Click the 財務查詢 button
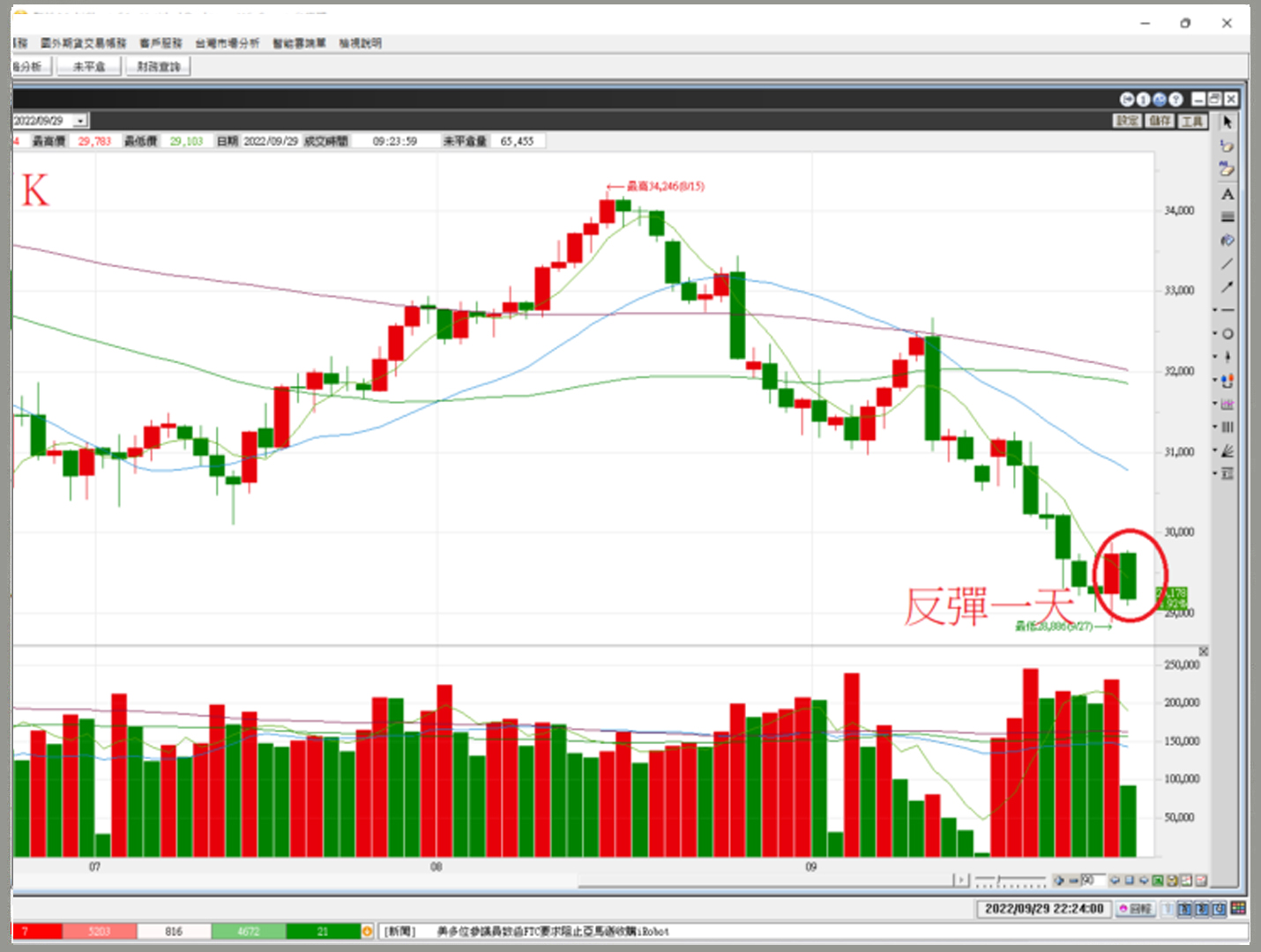This screenshot has width=1261, height=952. pos(159,66)
